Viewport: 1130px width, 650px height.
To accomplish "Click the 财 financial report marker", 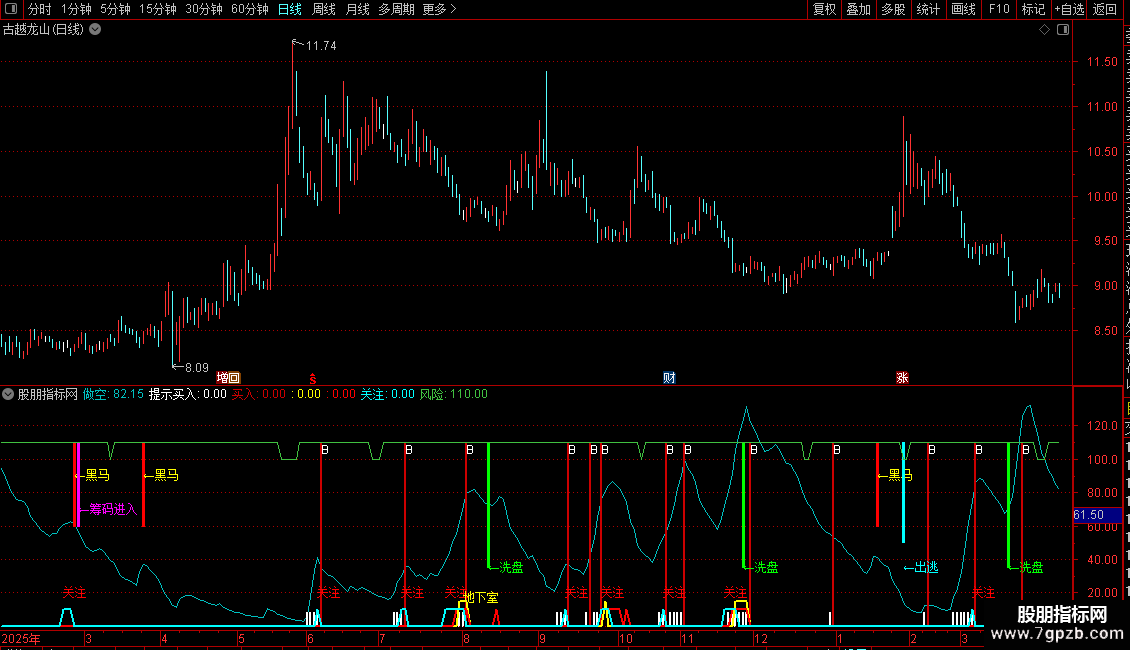I will [669, 378].
